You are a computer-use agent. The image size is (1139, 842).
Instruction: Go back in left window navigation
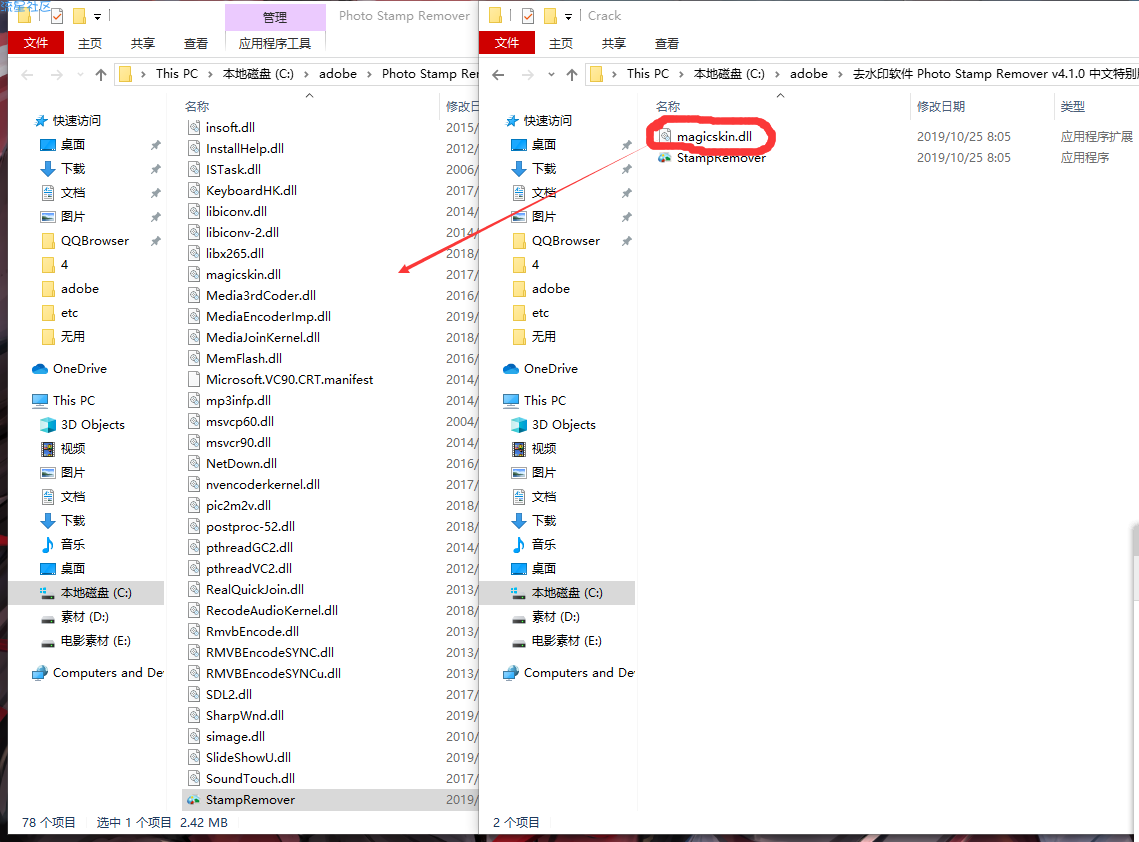28,74
